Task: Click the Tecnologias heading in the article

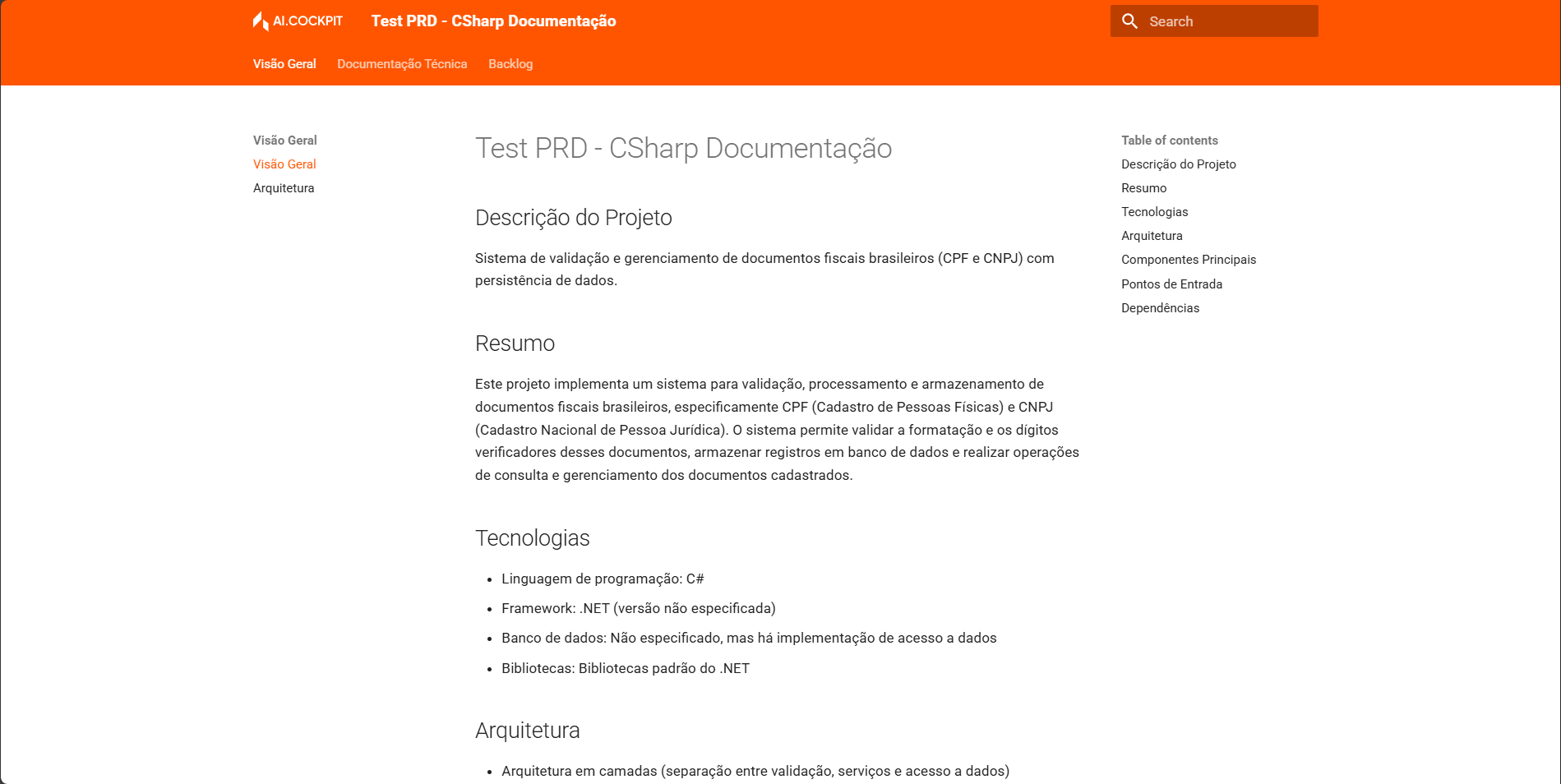Action: 532,537
